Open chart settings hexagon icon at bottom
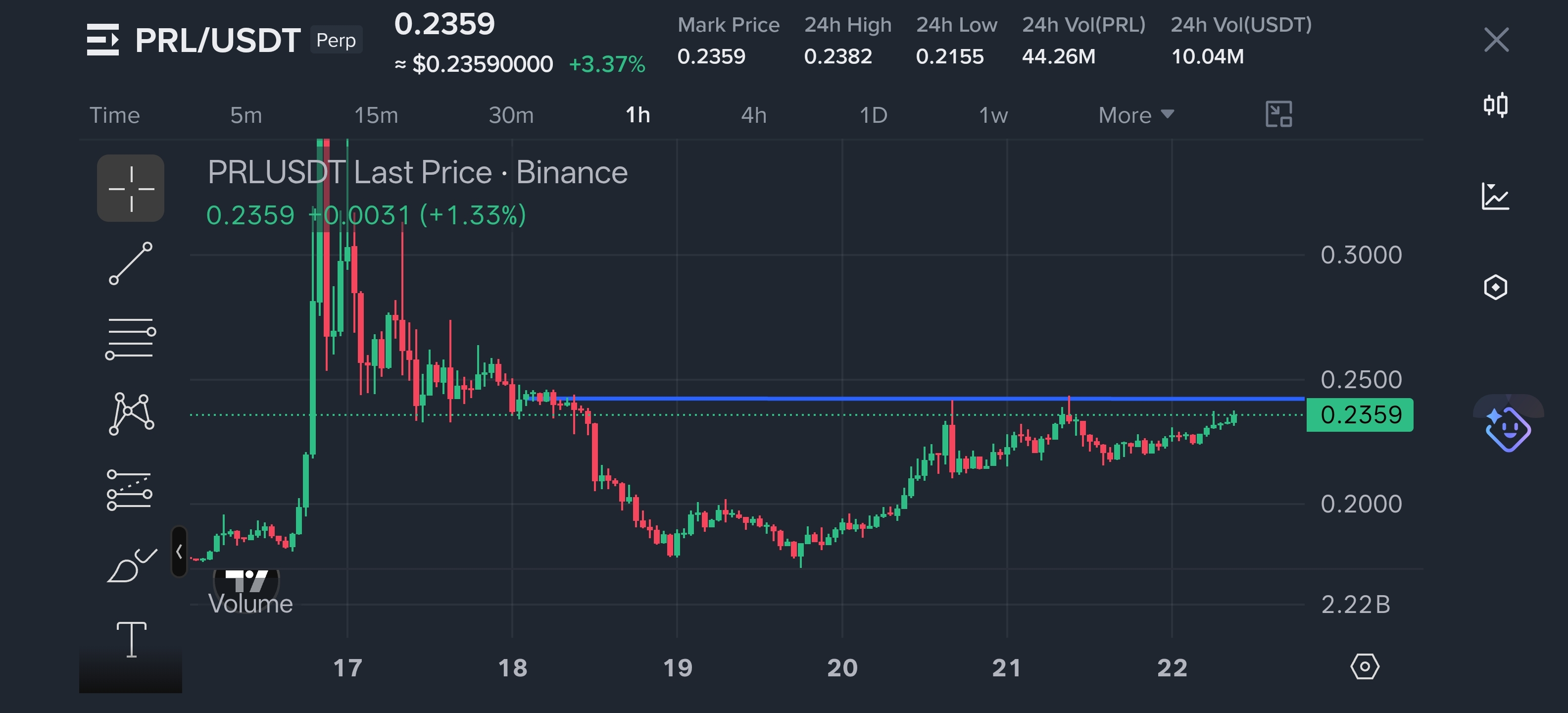The height and width of the screenshot is (713, 1568). coord(1364,667)
